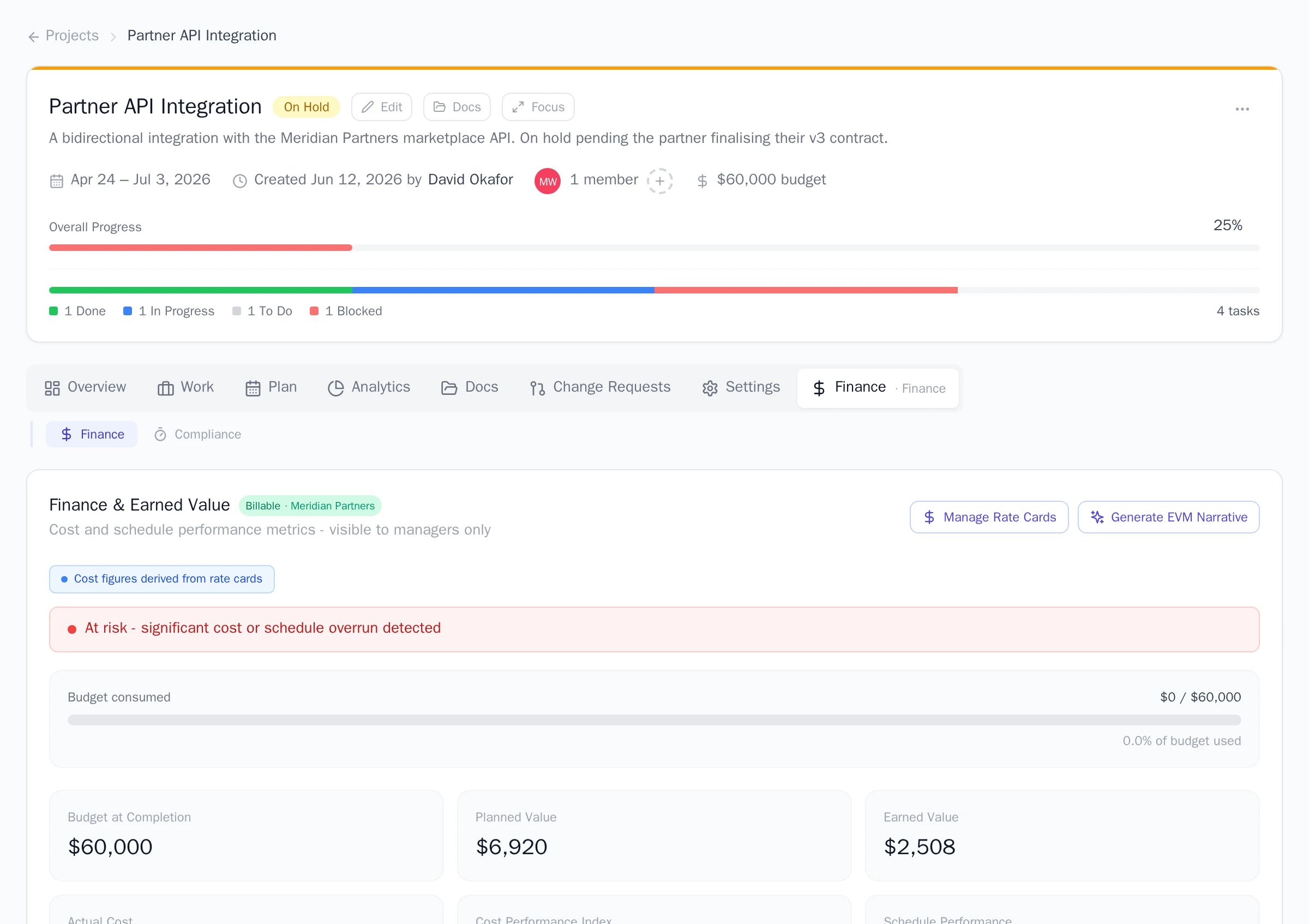Click the gear icon on Settings tab
This screenshot has width=1309, height=924.
click(x=710, y=389)
